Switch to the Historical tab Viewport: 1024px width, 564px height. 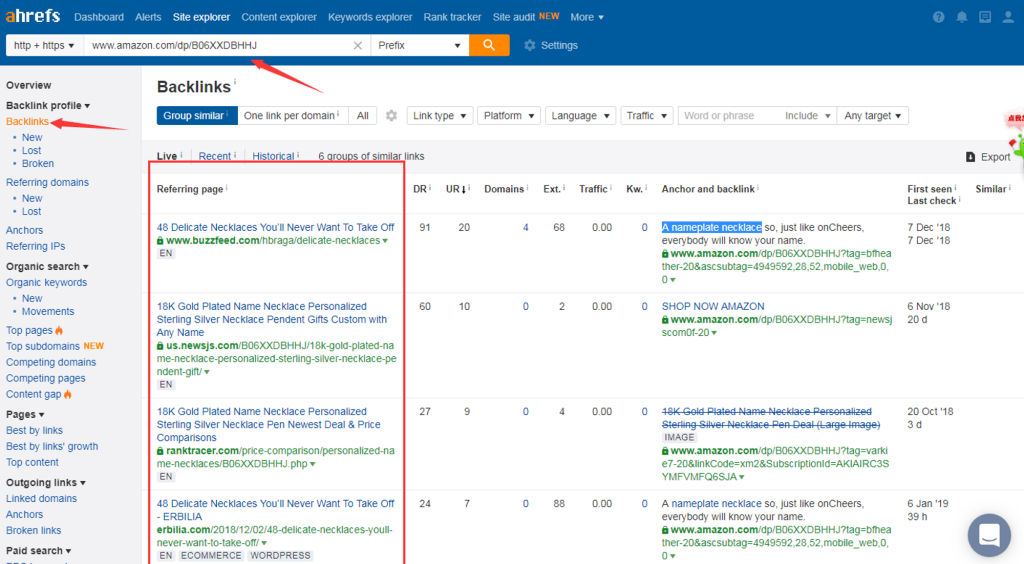pyautogui.click(x=273, y=156)
